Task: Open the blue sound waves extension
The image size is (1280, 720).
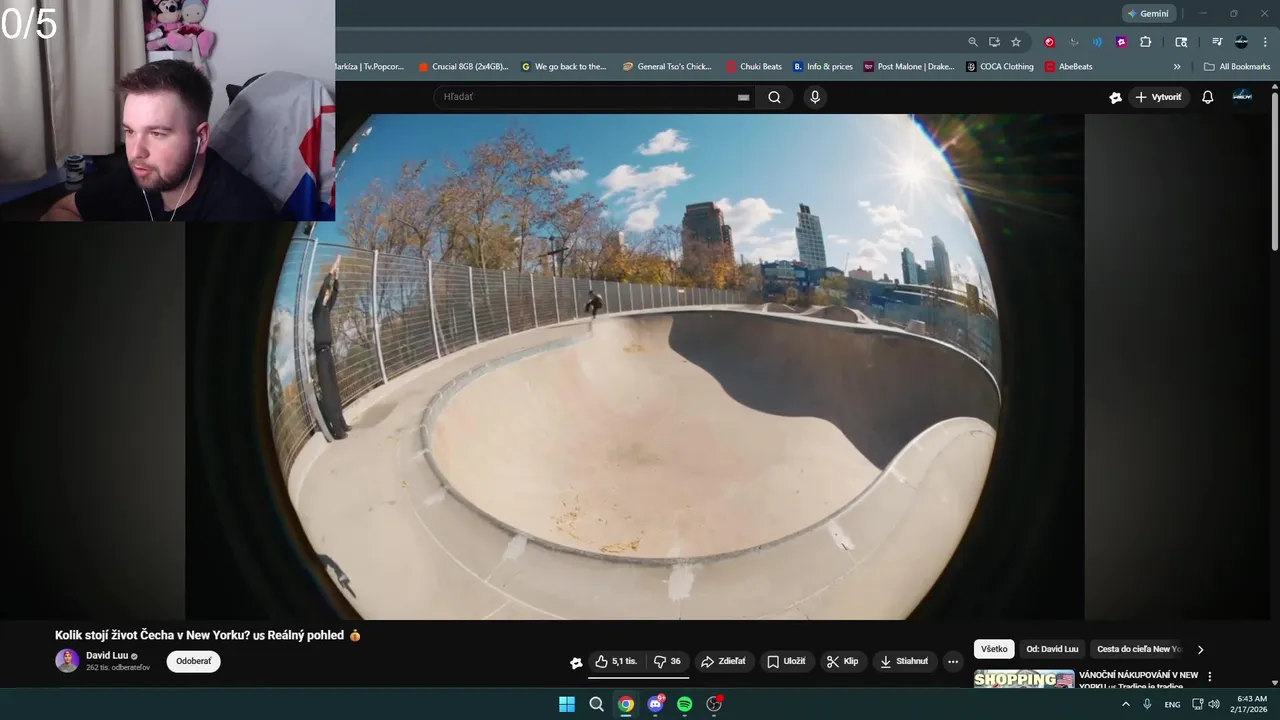Action: [x=1097, y=42]
